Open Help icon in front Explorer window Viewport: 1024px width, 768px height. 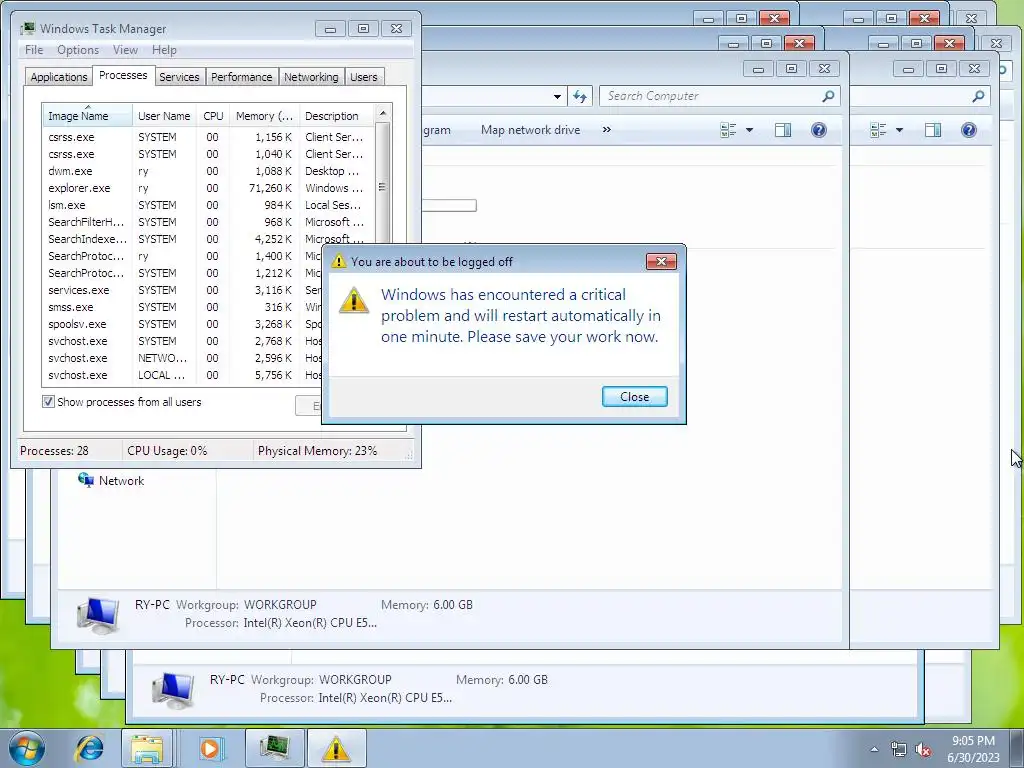(x=818, y=130)
